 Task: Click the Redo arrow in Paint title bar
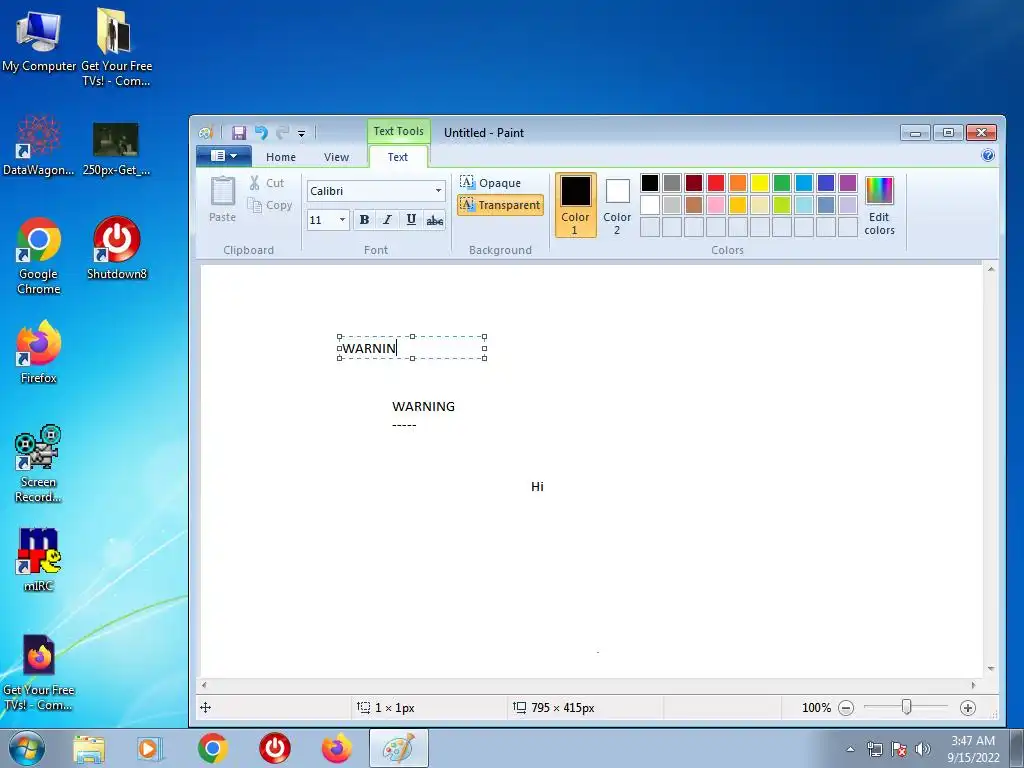click(282, 133)
